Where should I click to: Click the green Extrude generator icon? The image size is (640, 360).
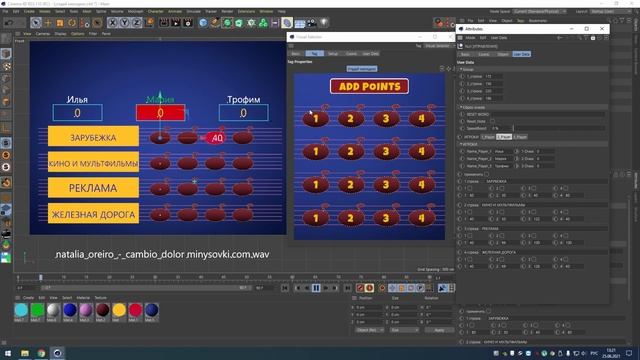(x=239, y=23)
